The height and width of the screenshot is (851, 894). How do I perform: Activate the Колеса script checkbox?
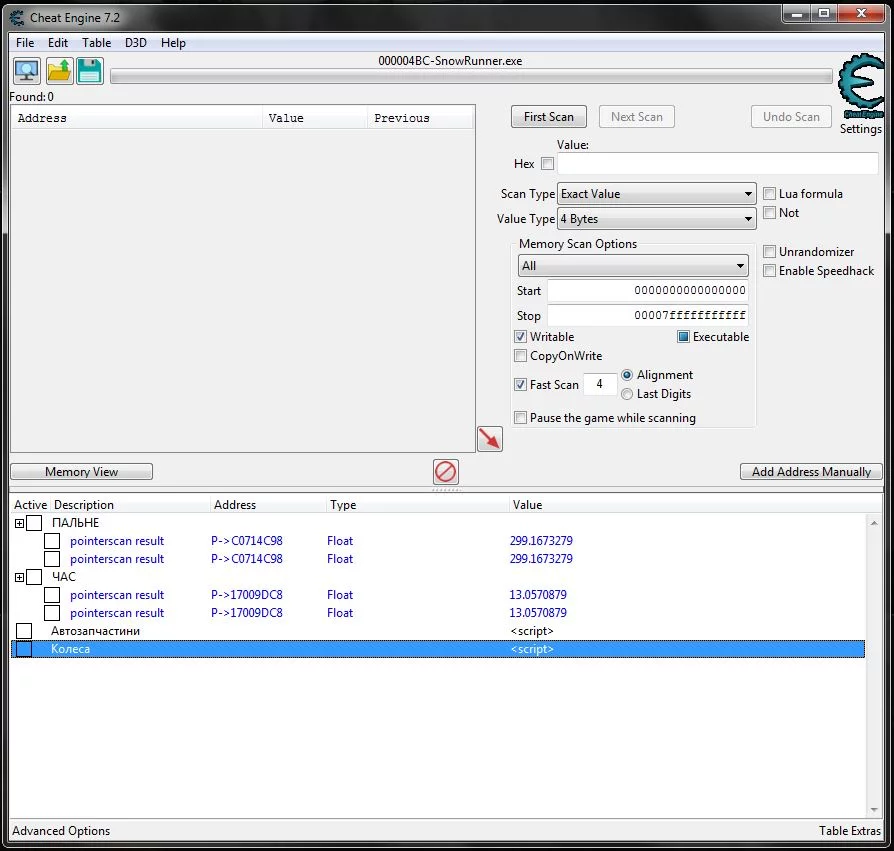(x=24, y=649)
